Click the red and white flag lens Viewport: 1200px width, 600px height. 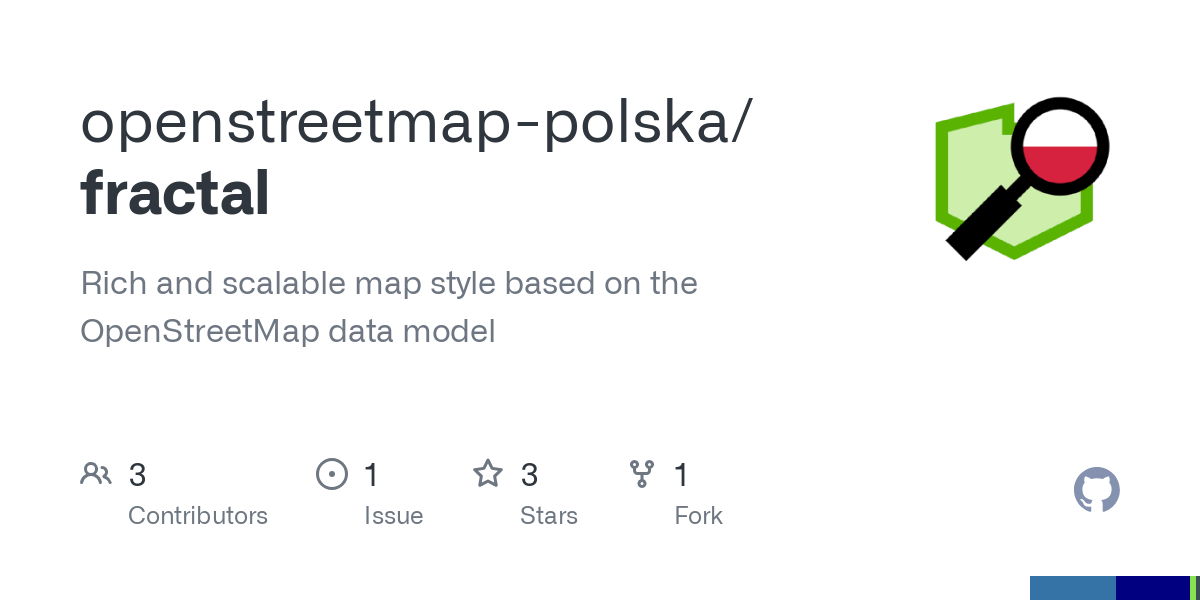click(x=1060, y=147)
